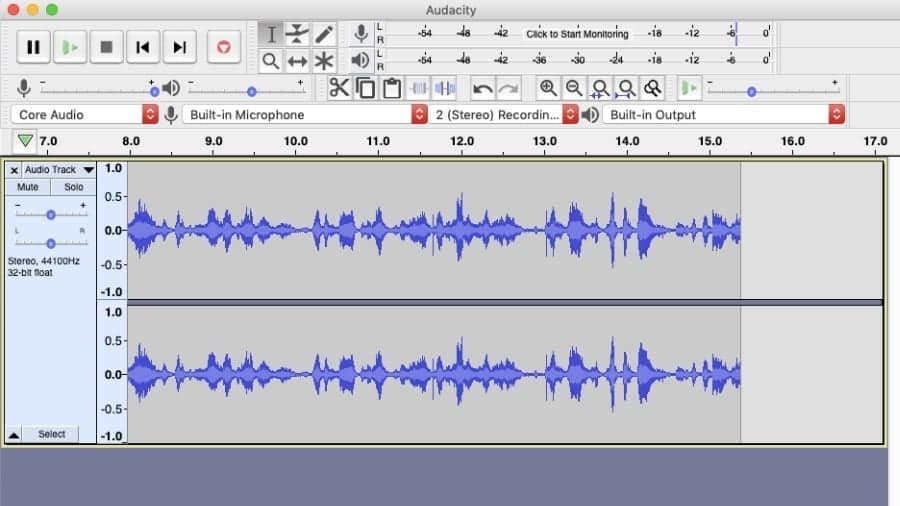Screen dimensions: 900x506
Task: Click the 16.0 mark on the timeline
Action: pos(793,141)
